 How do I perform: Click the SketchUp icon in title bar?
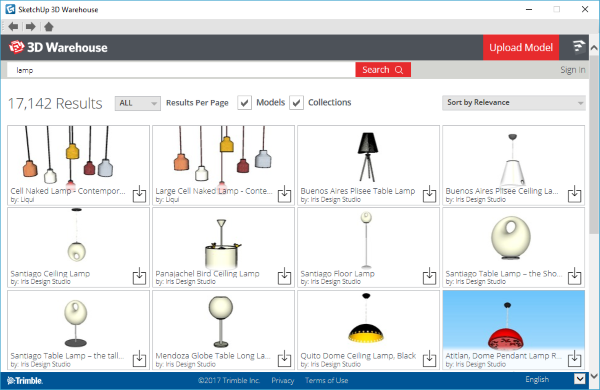[x=10, y=9]
